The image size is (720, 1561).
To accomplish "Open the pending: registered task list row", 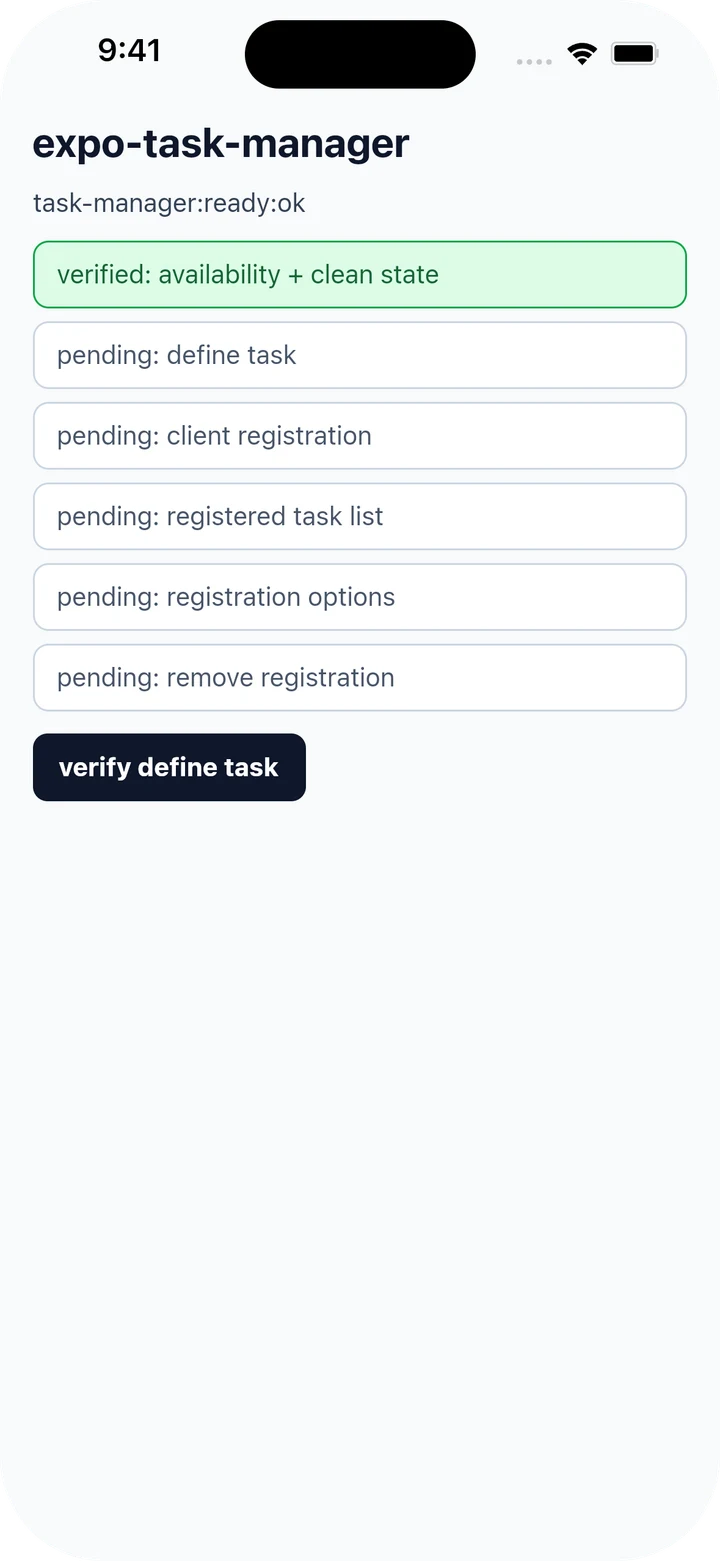I will click(360, 516).
